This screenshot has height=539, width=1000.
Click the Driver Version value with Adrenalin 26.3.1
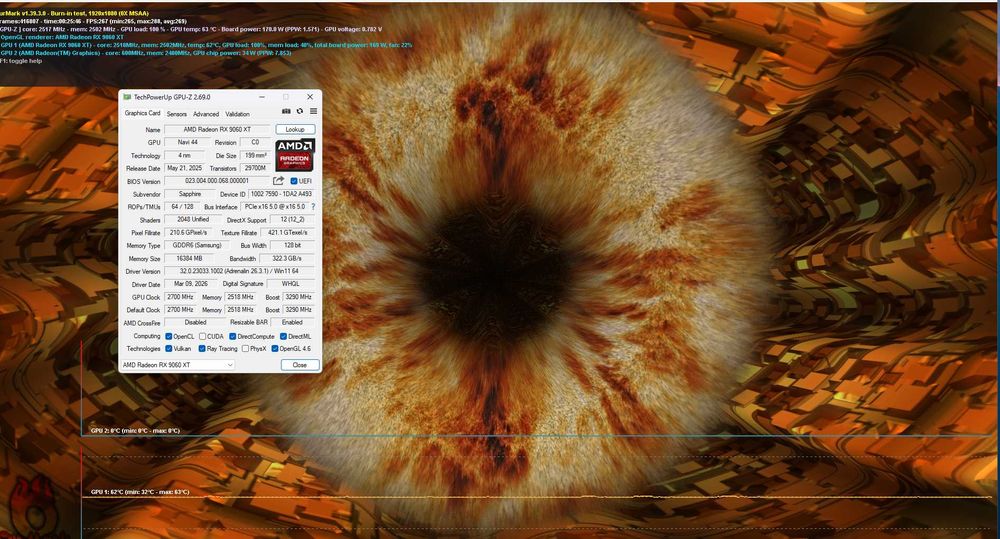[x=239, y=271]
